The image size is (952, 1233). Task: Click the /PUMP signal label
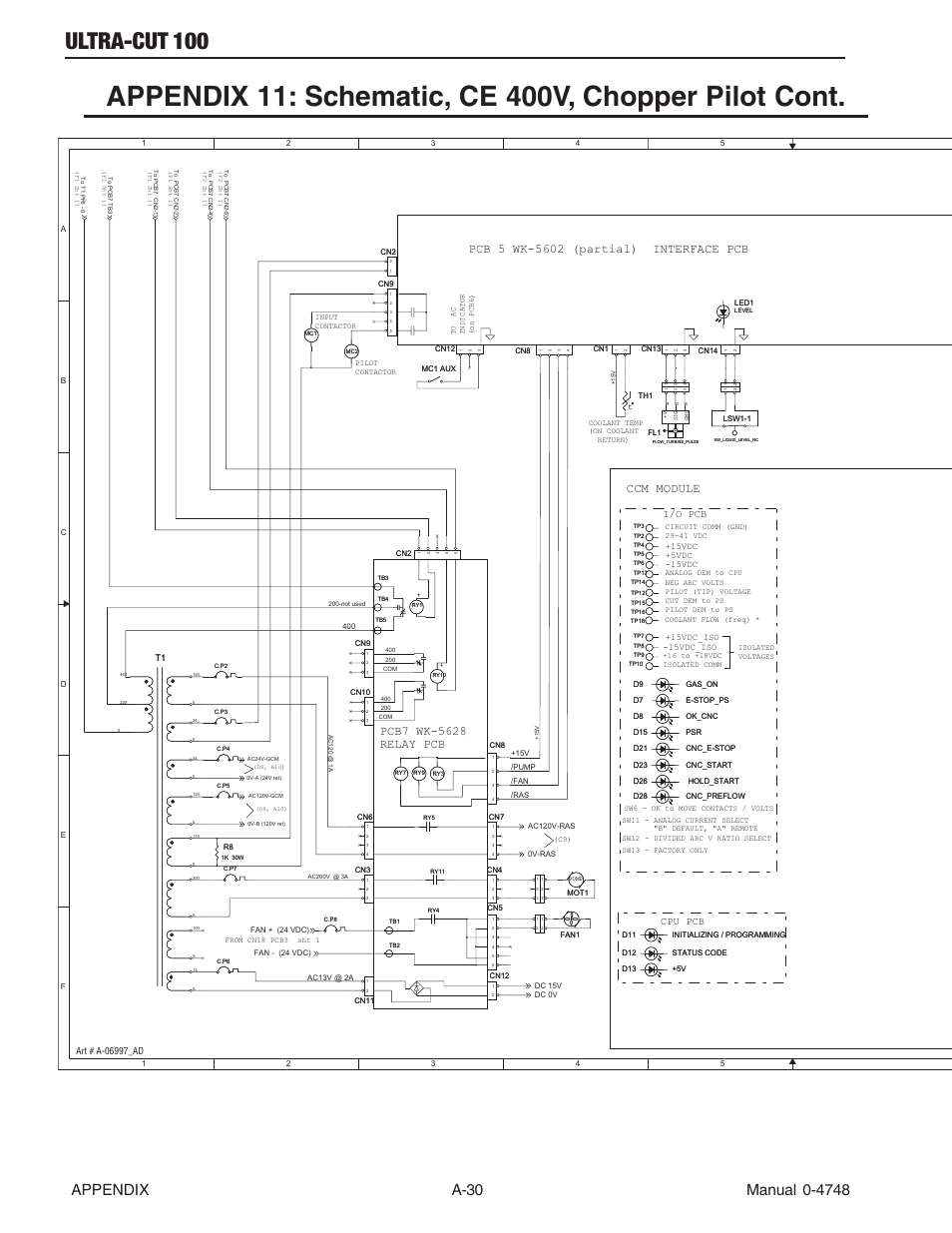(x=523, y=767)
